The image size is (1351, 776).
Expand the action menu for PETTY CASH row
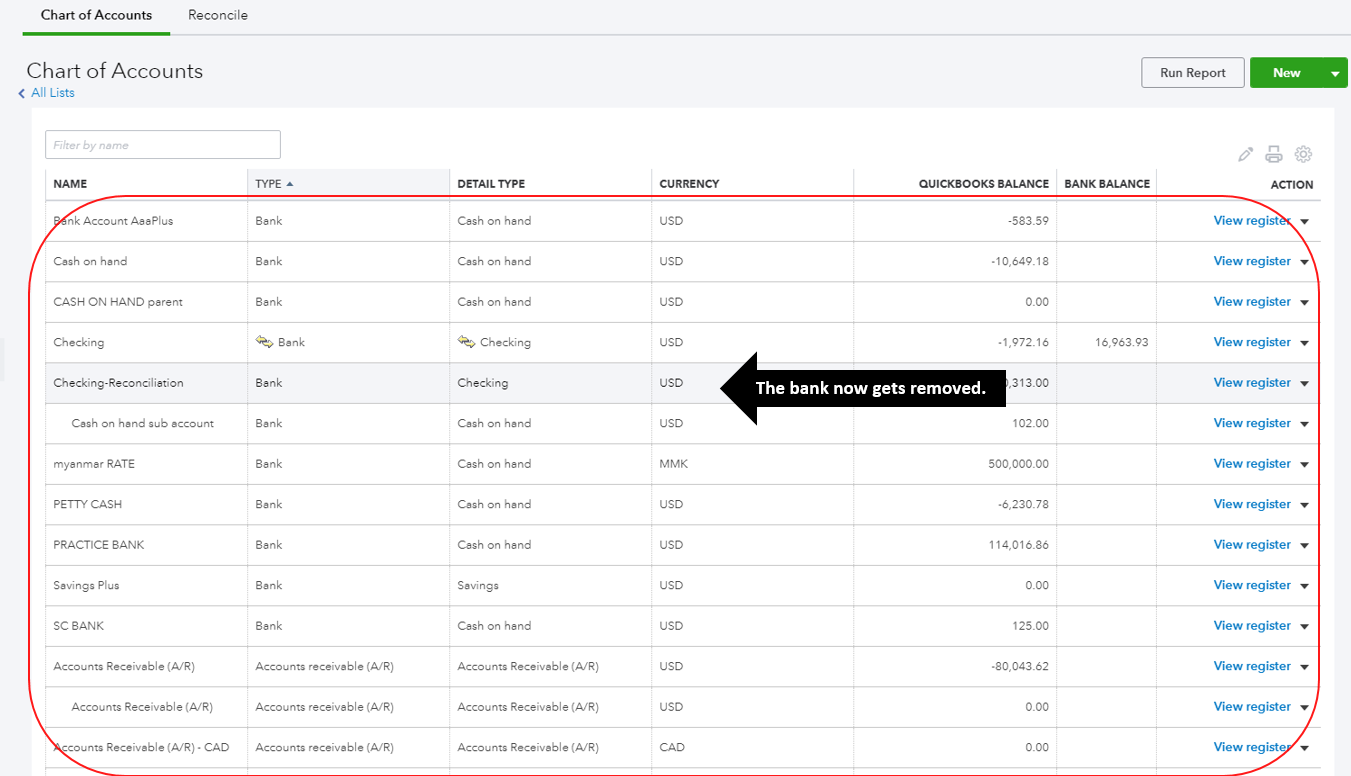point(1303,504)
